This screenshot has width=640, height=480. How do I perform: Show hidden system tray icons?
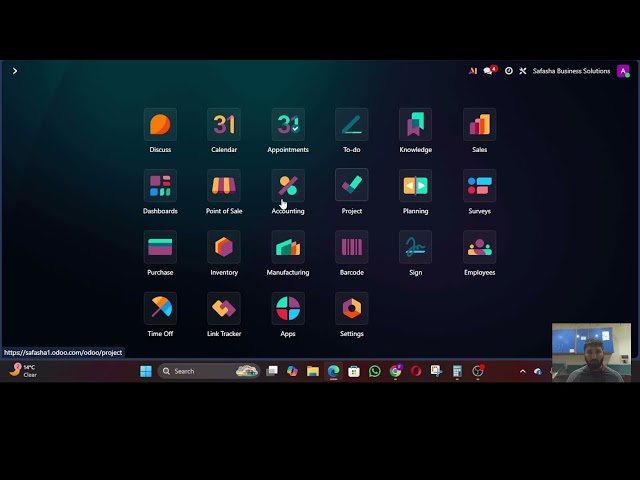click(x=522, y=371)
